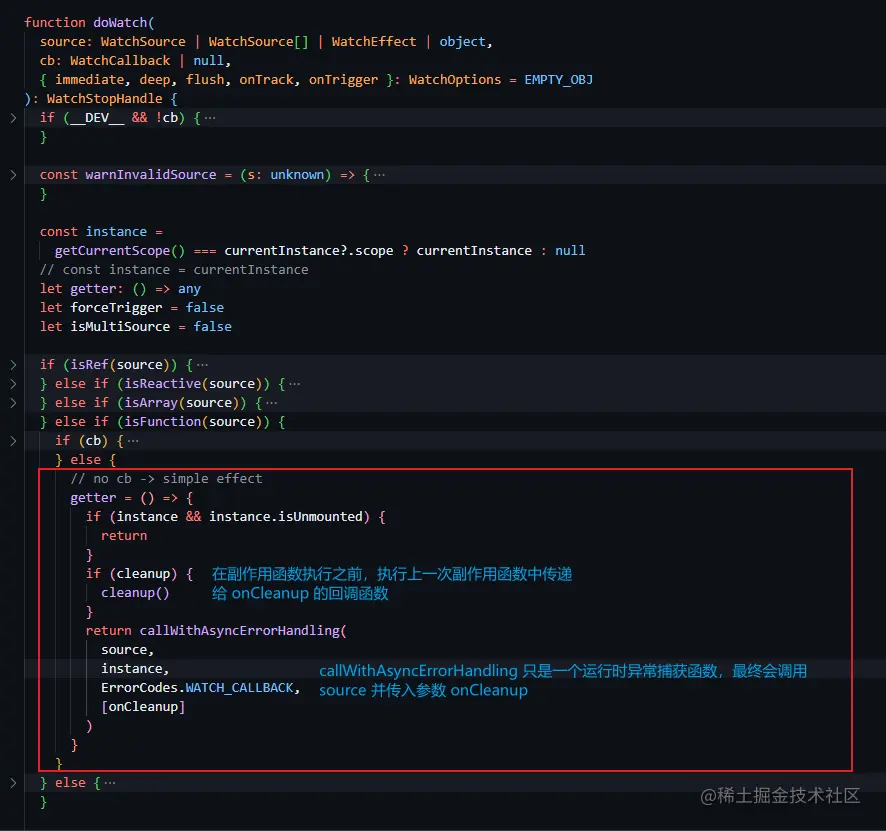Viewport: 886px width, 831px height.
Task: Expand the folded if (__DEV__ && !cb) block
Action: [13, 118]
